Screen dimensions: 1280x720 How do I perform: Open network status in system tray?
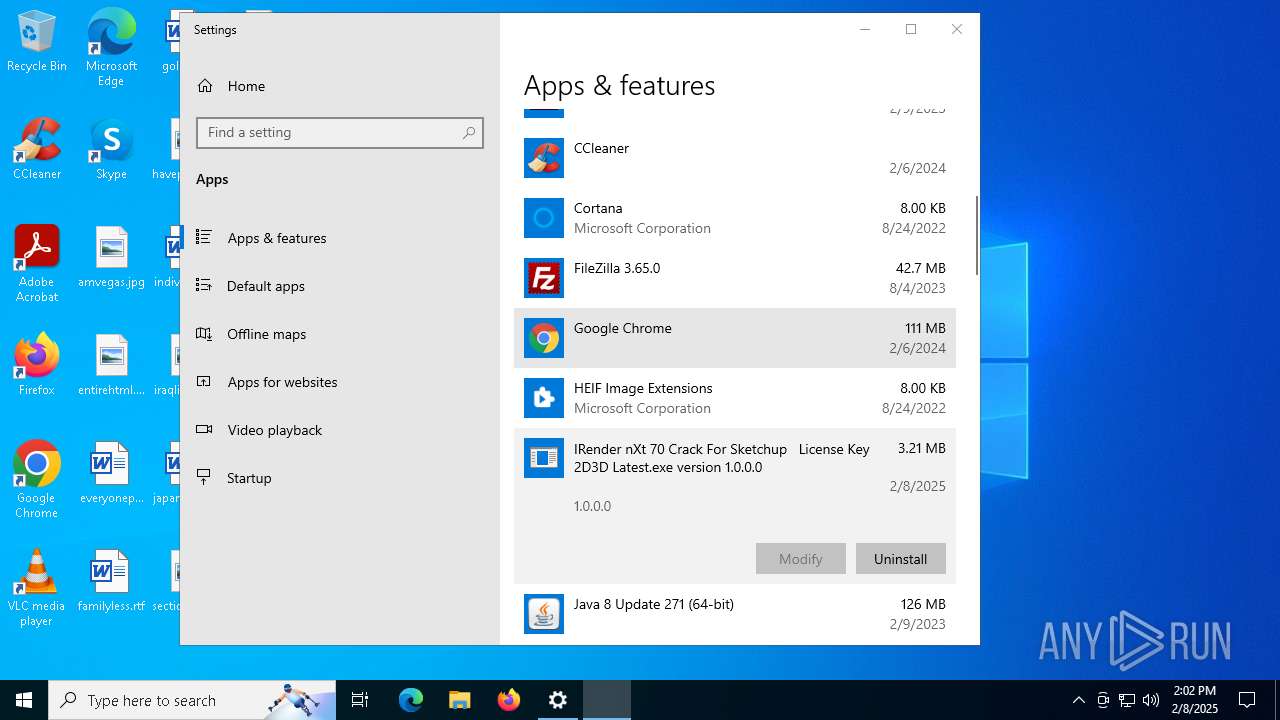click(1127, 700)
